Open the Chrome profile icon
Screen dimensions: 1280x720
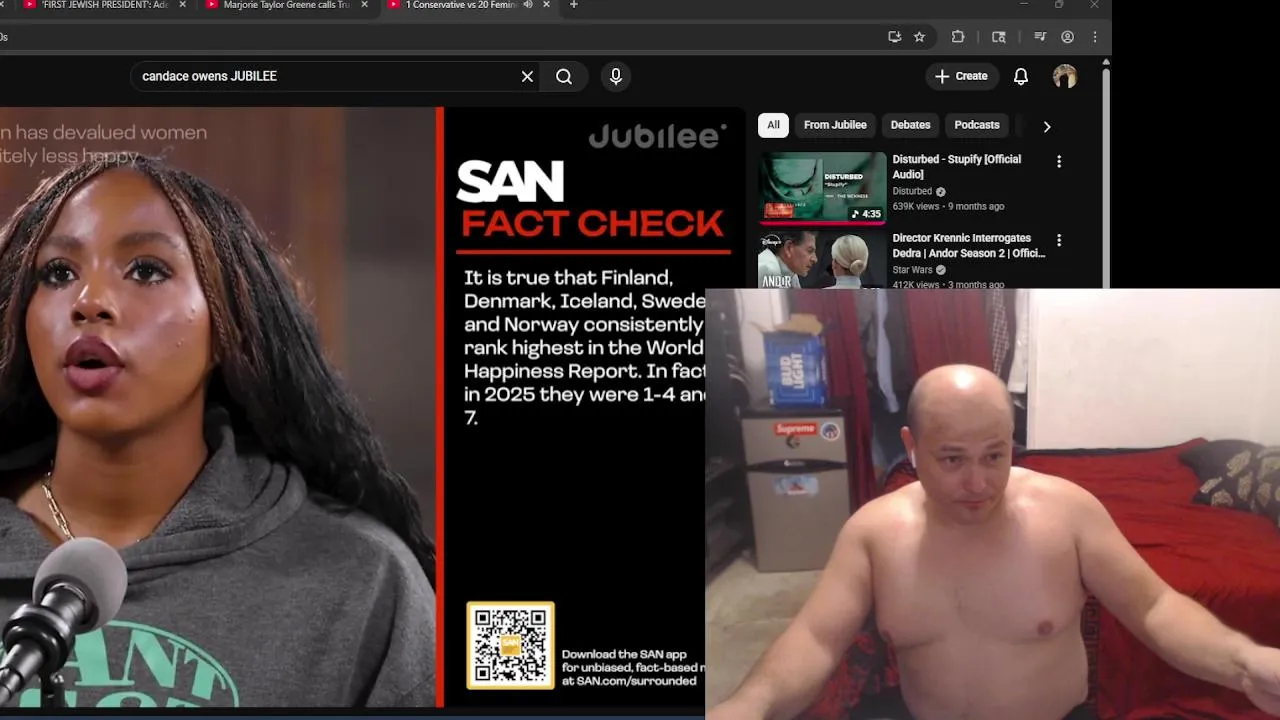[1067, 37]
